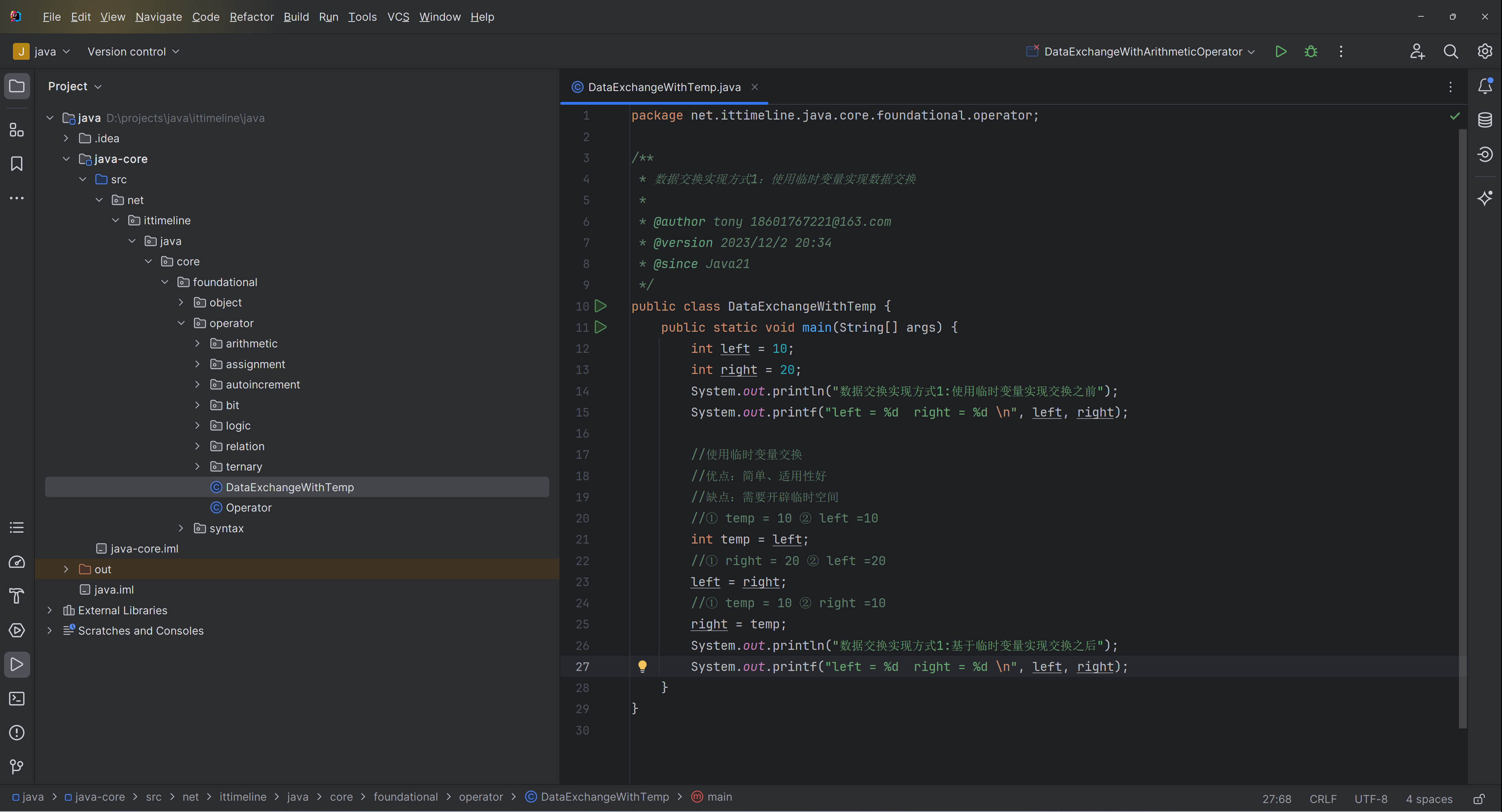This screenshot has height=812, width=1502.
Task: Open the Database tool window
Action: coord(1485,120)
